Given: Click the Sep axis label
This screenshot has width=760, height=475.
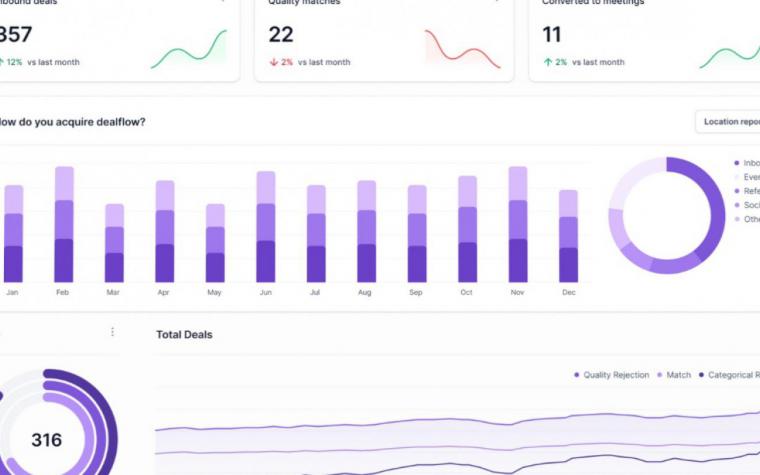Looking at the screenshot, I should coord(416,292).
